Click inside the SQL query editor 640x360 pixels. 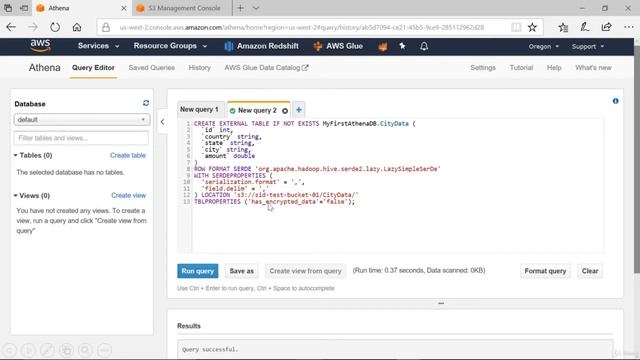(398, 186)
